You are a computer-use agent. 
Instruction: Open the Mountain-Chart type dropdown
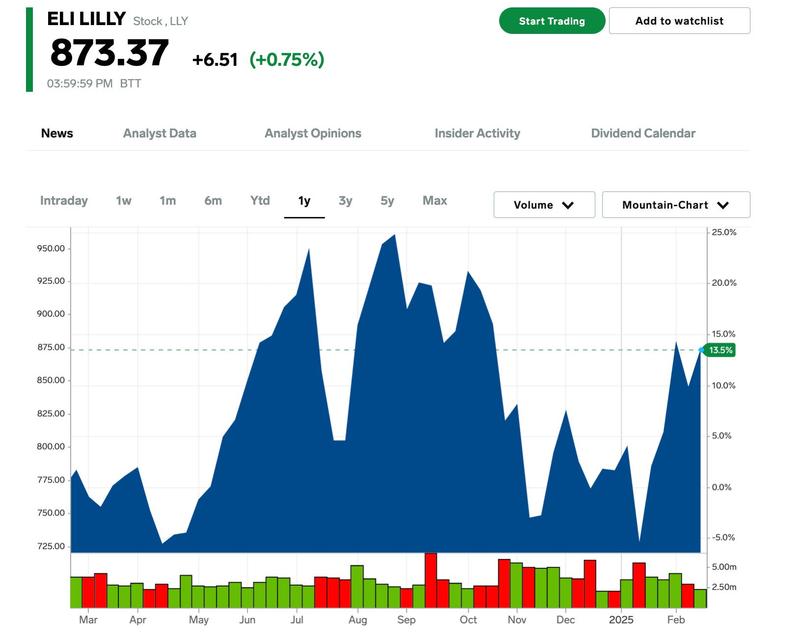675,205
